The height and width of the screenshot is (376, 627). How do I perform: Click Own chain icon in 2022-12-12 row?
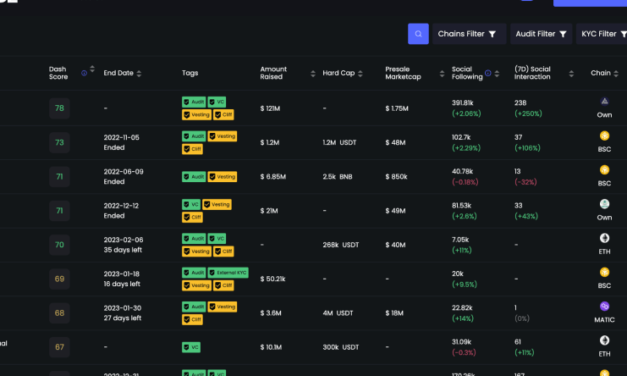[605, 204]
